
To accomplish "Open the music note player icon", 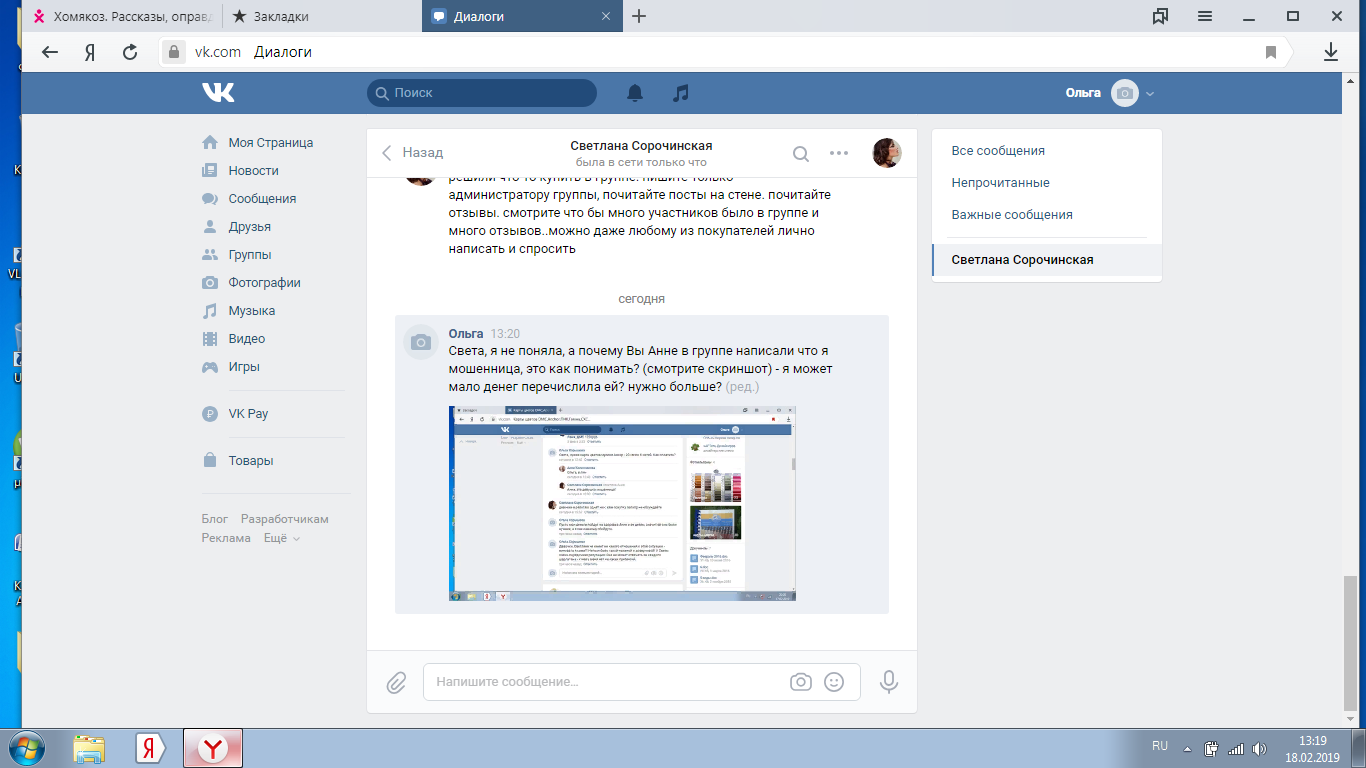I will coord(681,93).
